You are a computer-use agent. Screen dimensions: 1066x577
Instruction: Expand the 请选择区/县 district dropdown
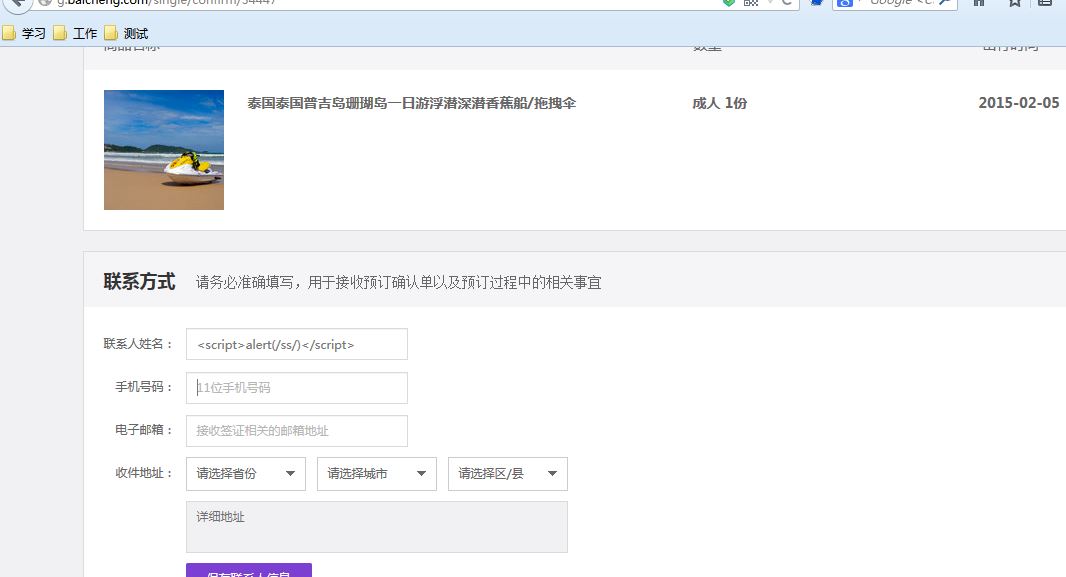508,474
